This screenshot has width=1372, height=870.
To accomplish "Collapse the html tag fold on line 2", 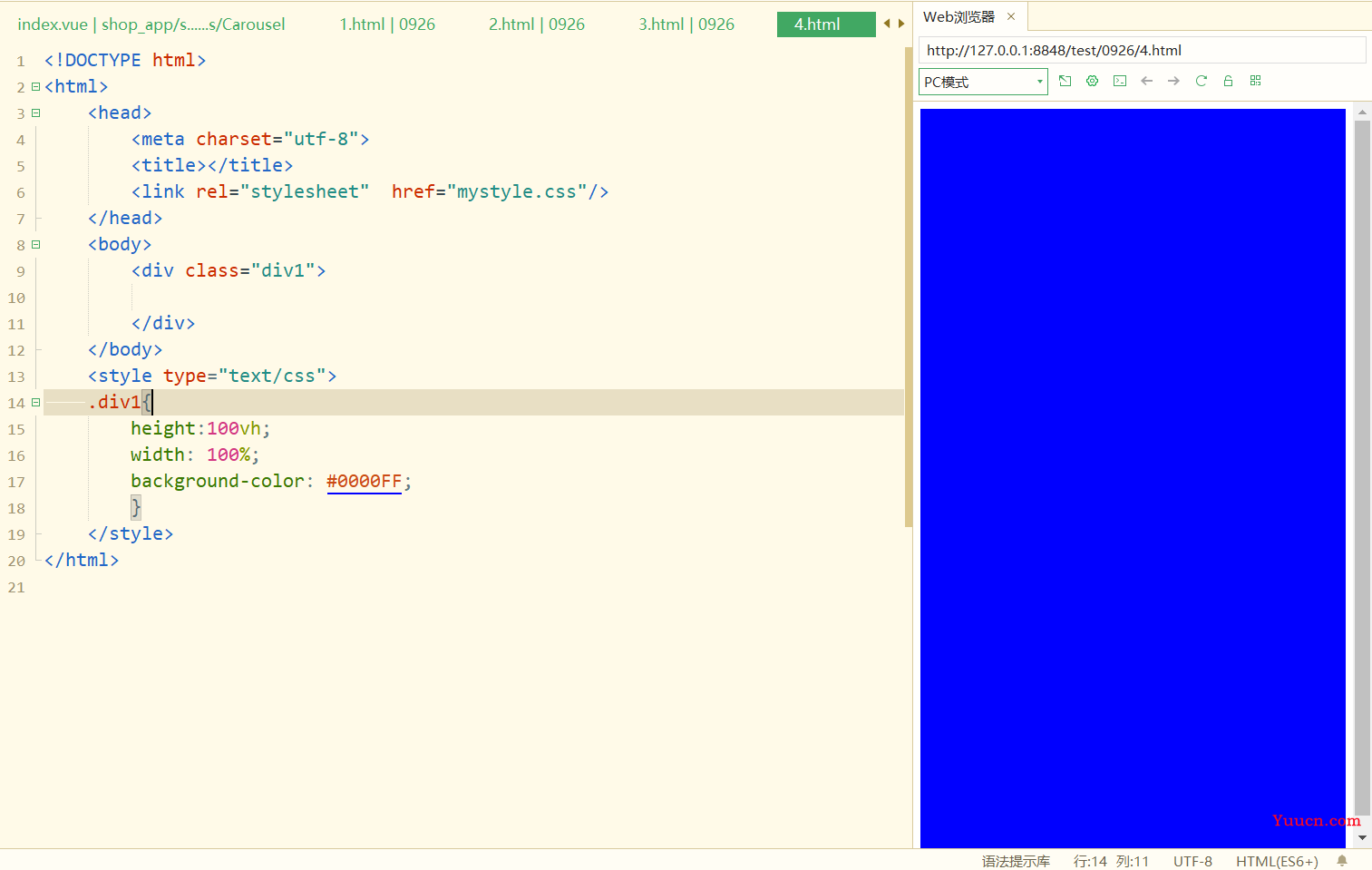I will [x=36, y=86].
